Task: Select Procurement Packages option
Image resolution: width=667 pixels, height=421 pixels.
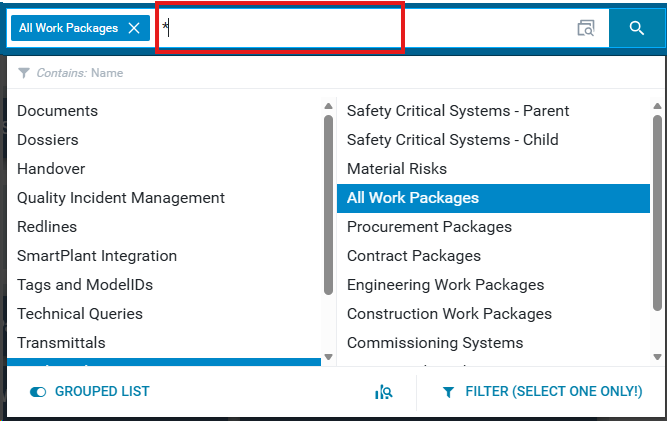Action: tap(429, 227)
